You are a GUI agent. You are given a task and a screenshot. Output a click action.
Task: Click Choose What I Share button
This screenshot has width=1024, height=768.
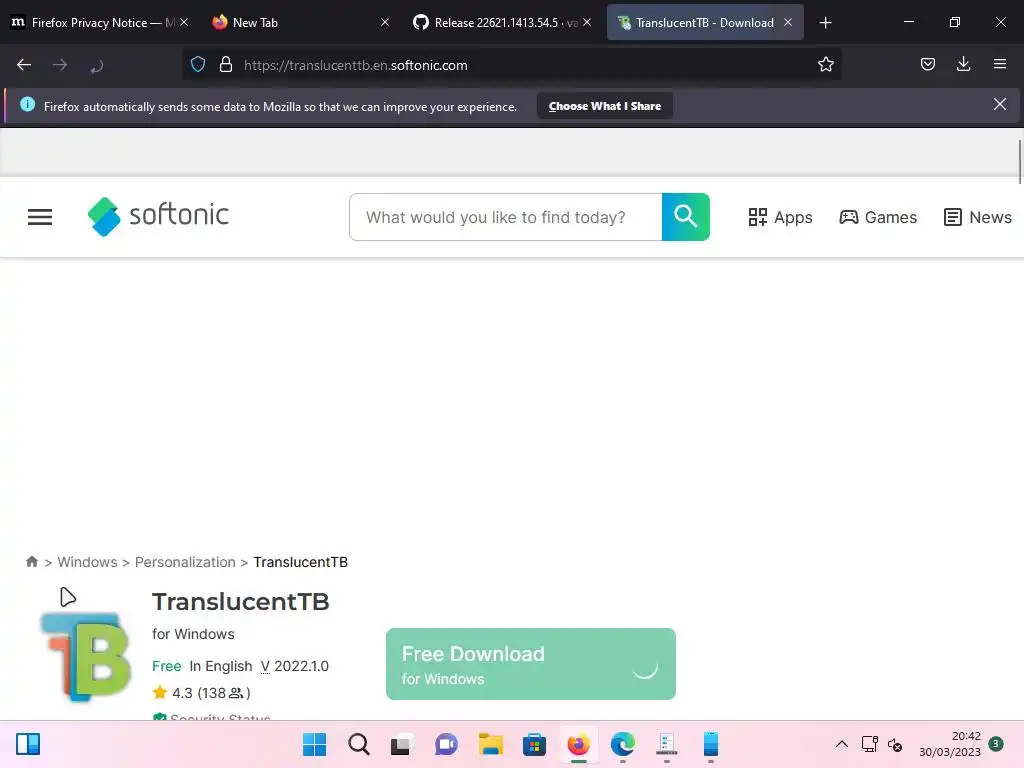[x=605, y=106]
